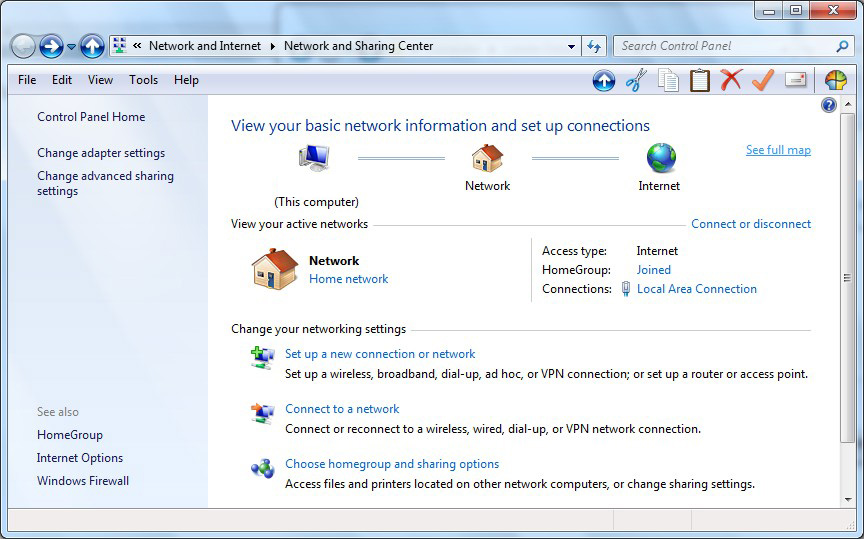Open the File menu
The width and height of the screenshot is (864, 539).
(x=27, y=80)
